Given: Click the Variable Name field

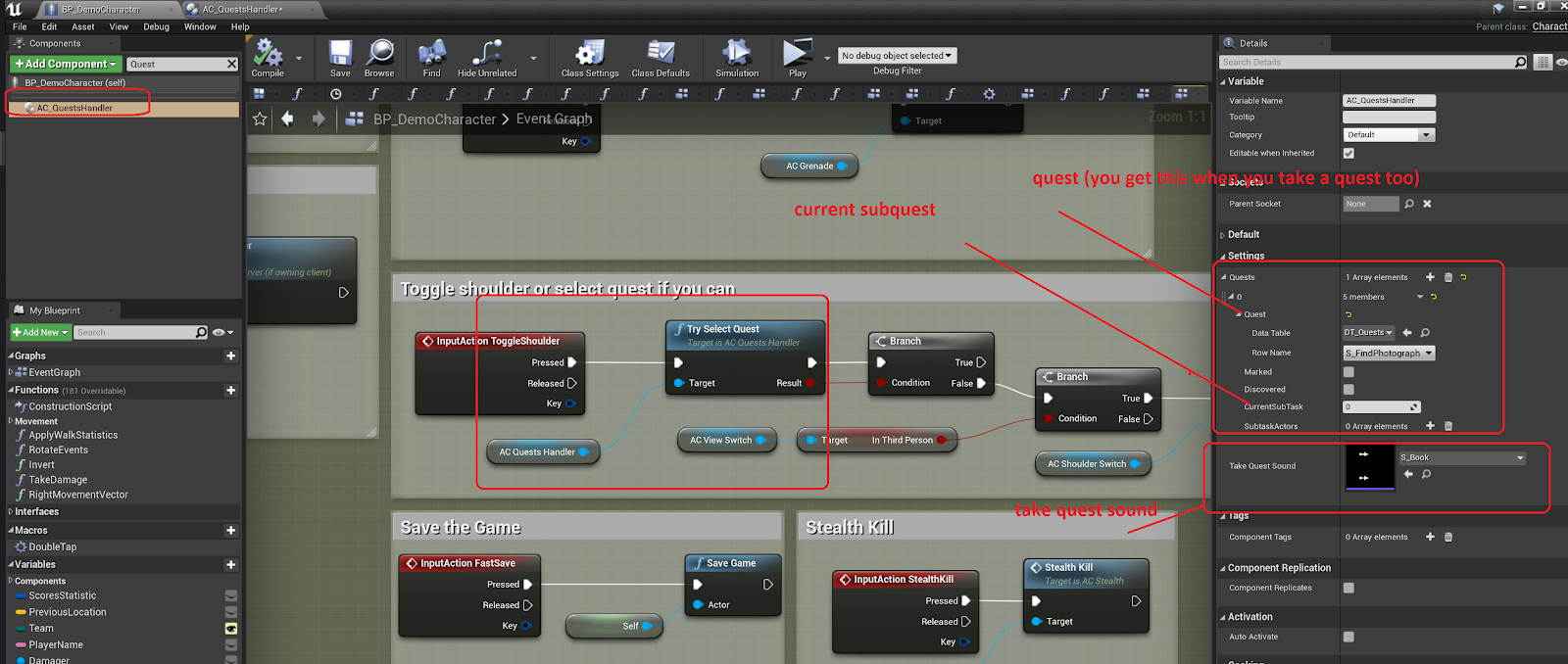Looking at the screenshot, I should pos(1389,100).
